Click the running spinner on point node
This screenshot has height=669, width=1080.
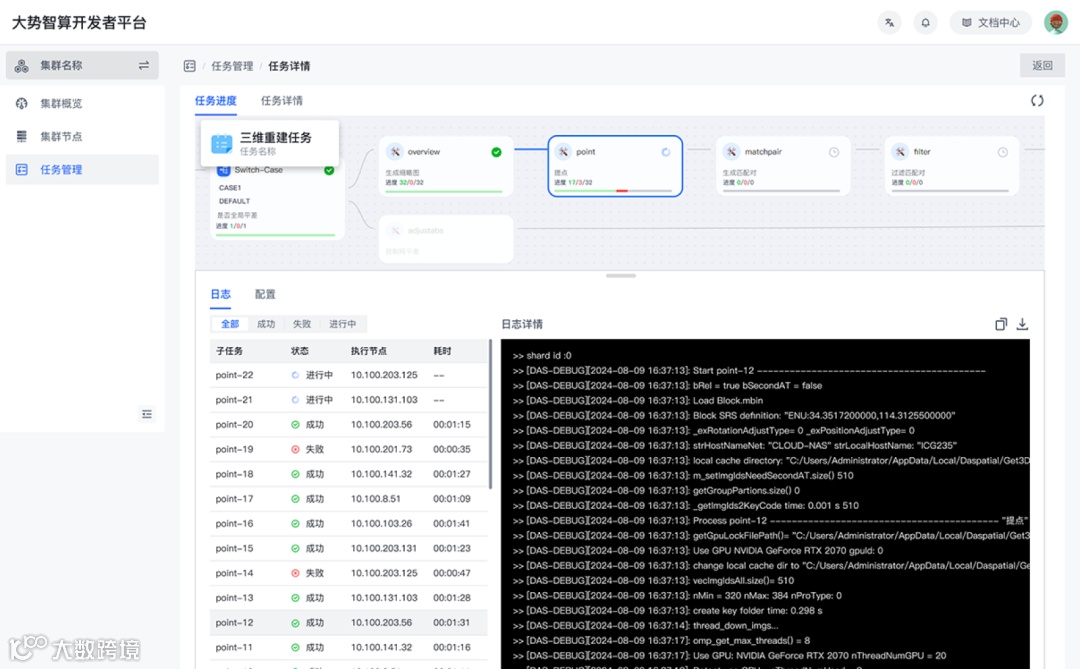point(665,152)
